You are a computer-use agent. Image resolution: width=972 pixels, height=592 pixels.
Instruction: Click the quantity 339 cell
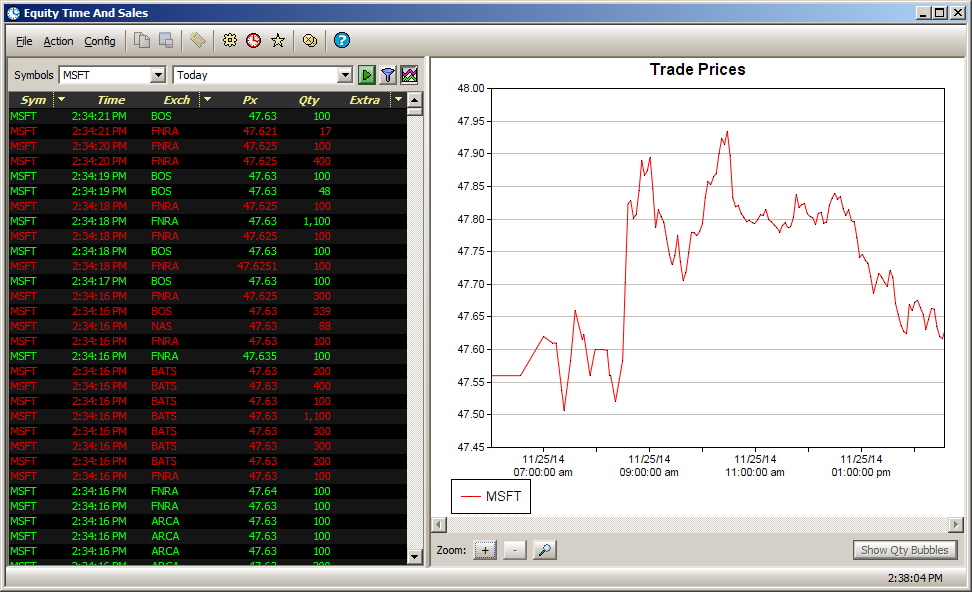322,311
